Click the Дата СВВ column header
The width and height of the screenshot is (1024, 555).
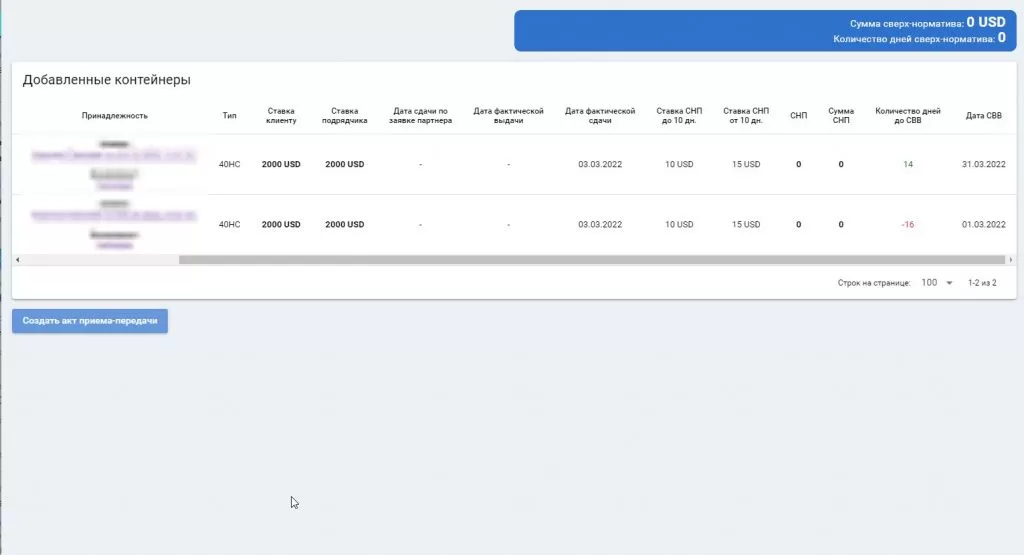point(983,115)
